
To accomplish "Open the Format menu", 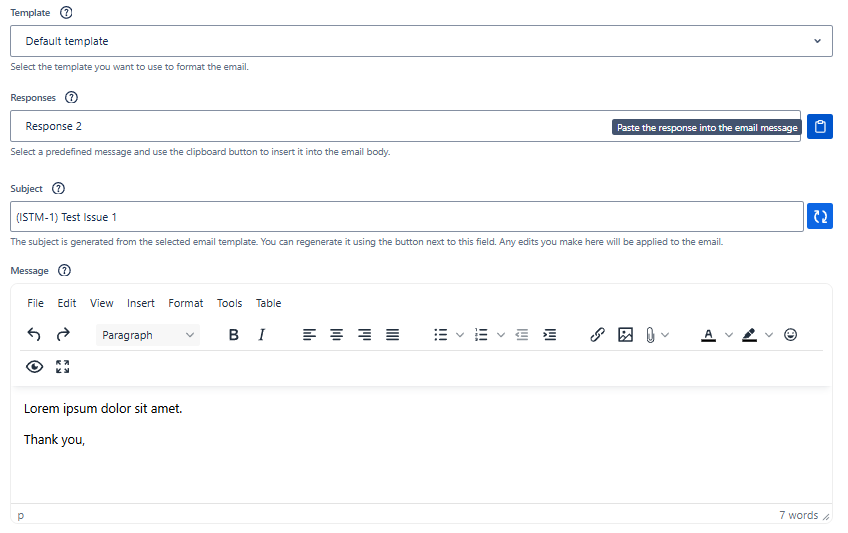I will tap(185, 303).
